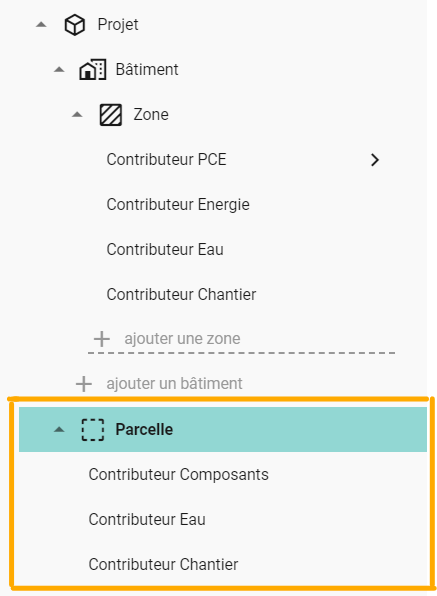Select Contributeur Eau under Parcelle
The image size is (437, 596).
click(147, 520)
